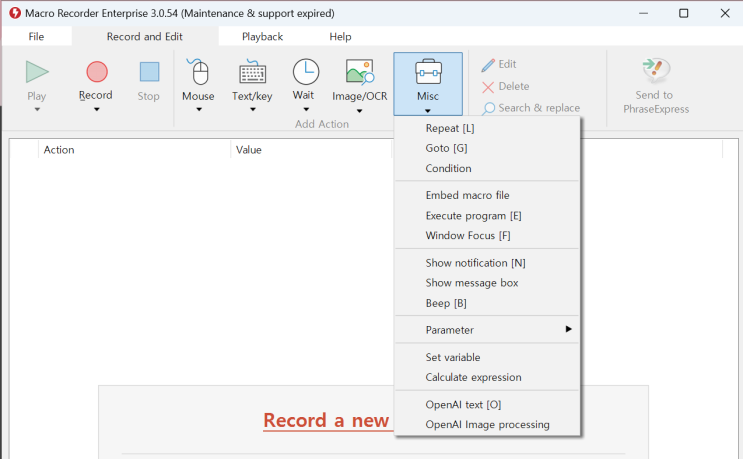
Task: Start recording with the red Record icon
Action: point(97,72)
